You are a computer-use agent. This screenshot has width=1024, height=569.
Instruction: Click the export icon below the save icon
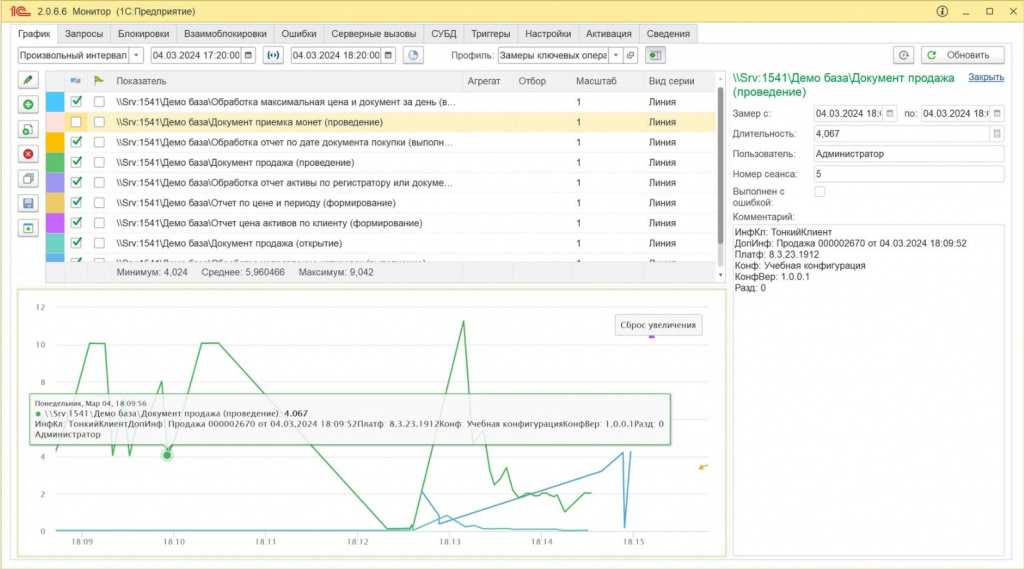(27, 228)
